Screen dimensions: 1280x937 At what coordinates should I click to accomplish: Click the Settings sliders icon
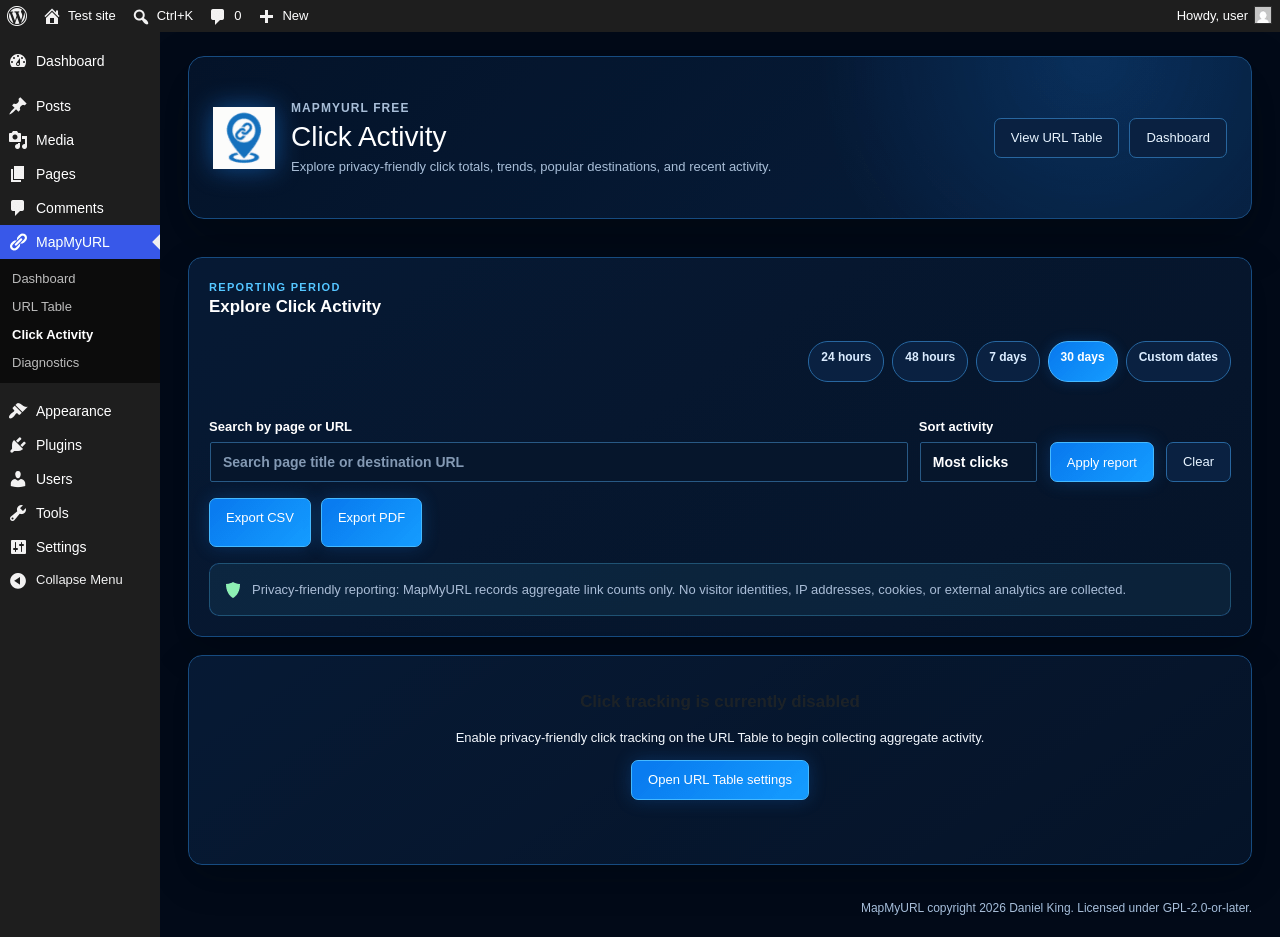pyautogui.click(x=18, y=547)
